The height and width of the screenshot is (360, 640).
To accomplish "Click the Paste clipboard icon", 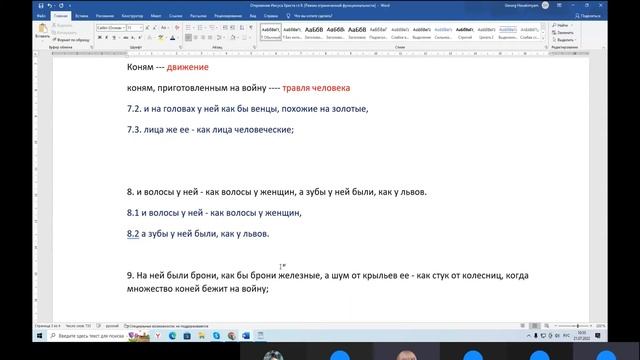I will (42, 29).
